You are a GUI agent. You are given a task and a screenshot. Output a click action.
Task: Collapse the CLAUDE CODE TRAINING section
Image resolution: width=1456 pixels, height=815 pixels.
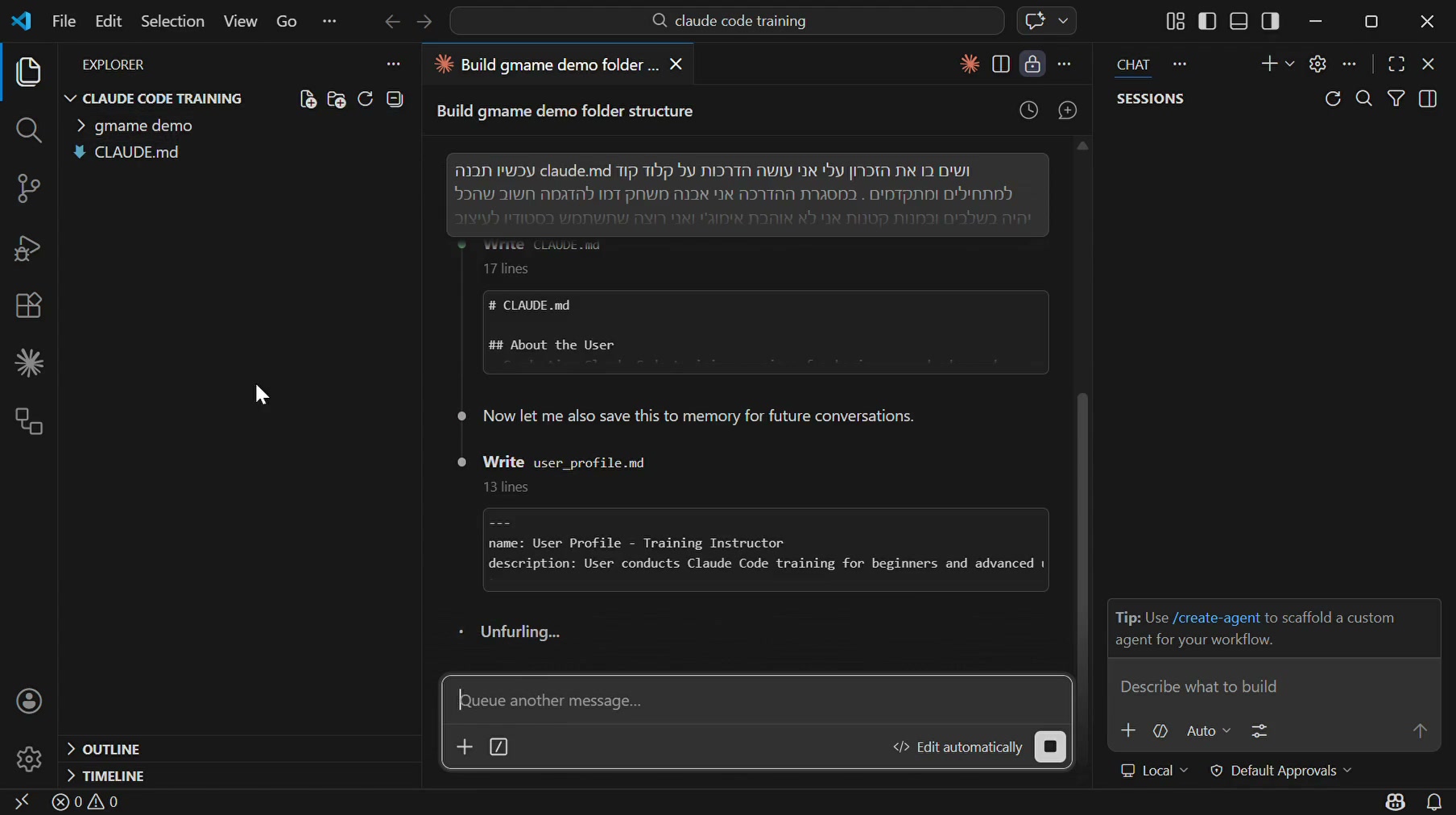(153, 98)
